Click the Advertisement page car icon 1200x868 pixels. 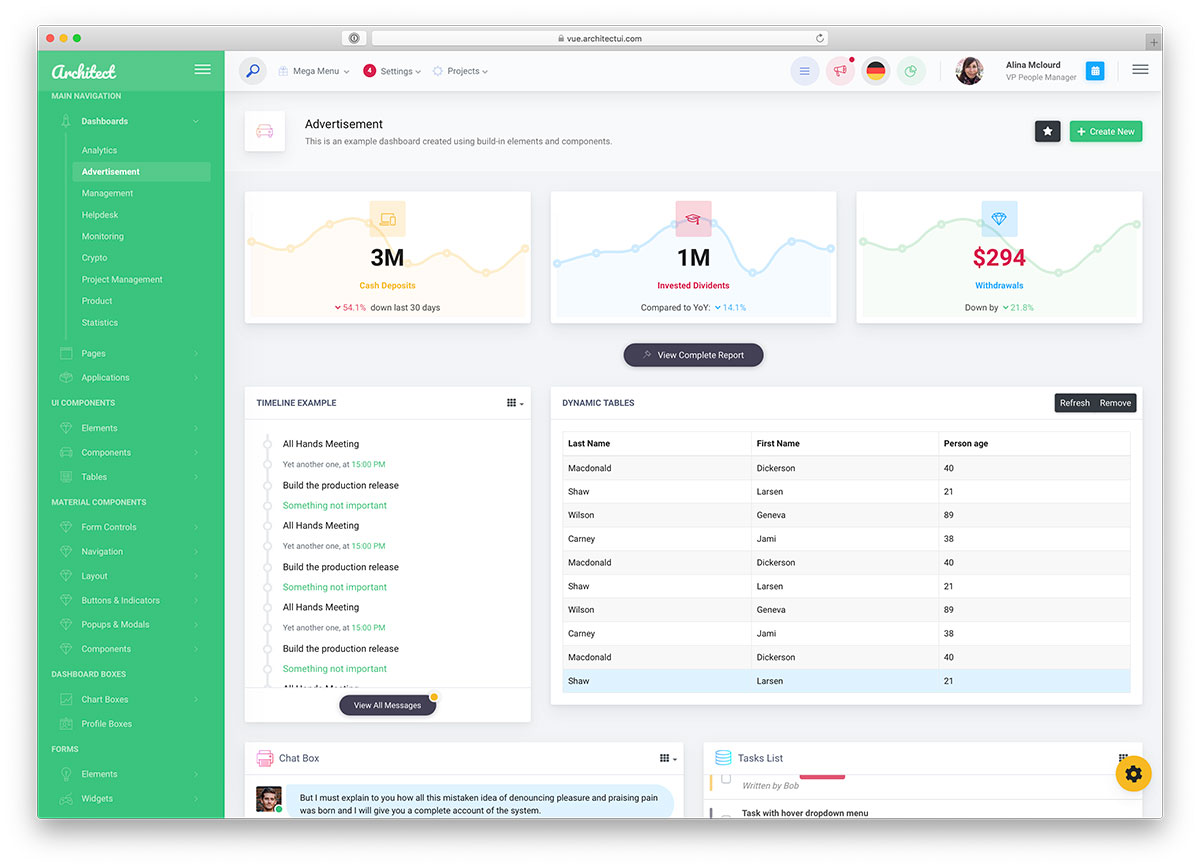click(265, 131)
